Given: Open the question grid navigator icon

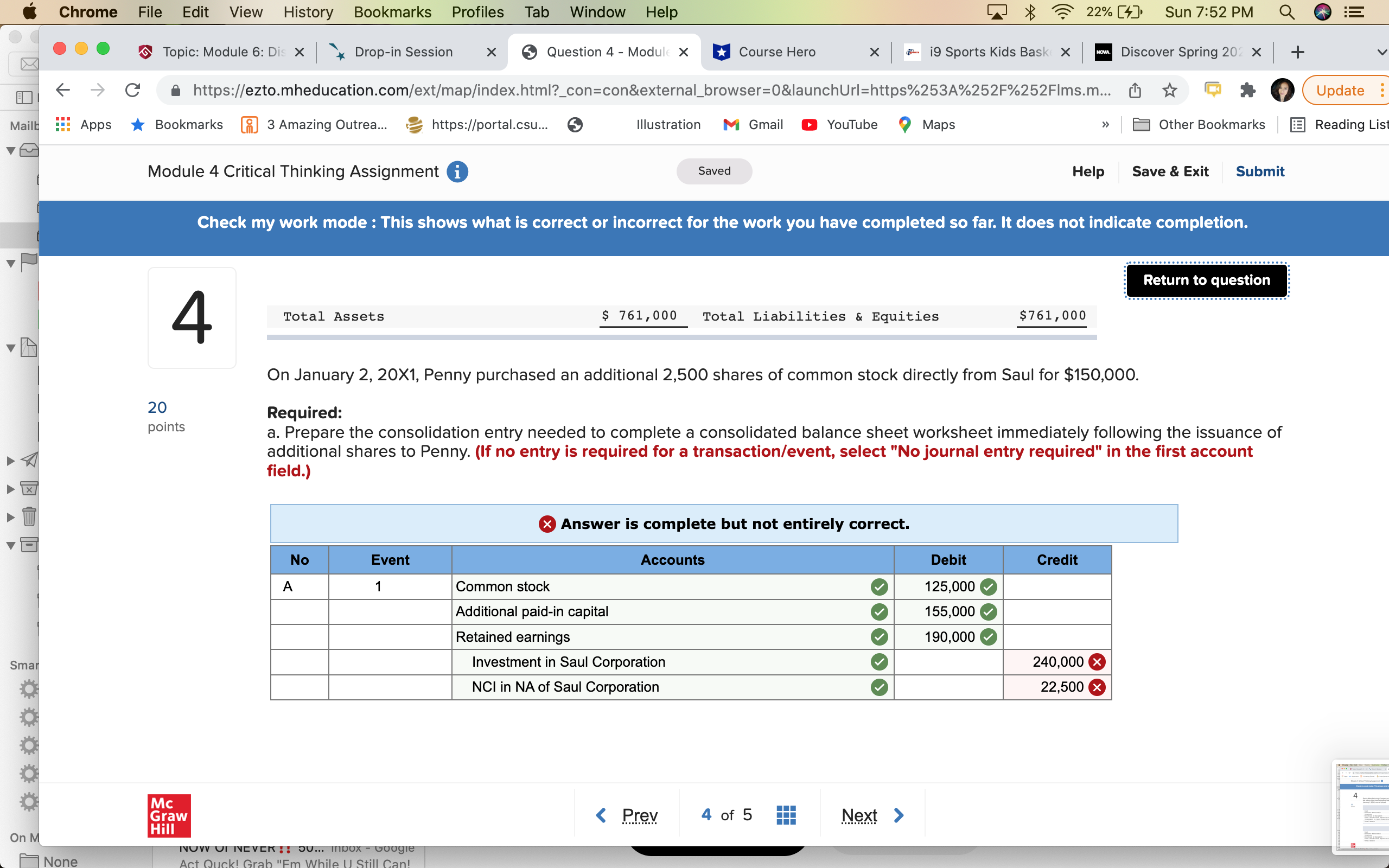Looking at the screenshot, I should 786,815.
